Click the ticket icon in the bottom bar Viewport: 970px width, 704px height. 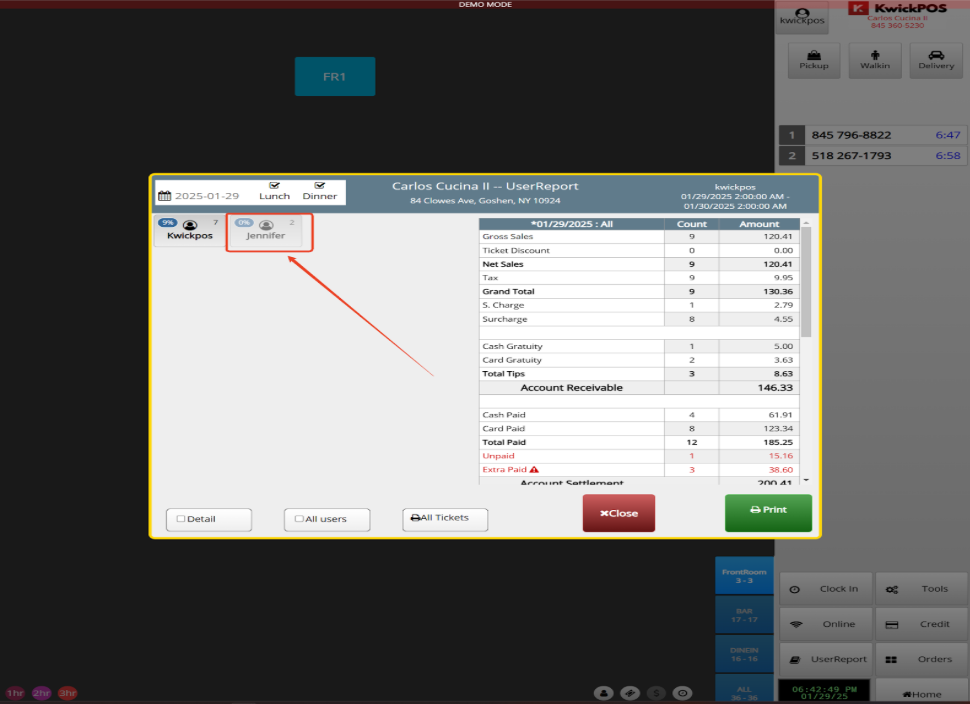click(x=630, y=693)
